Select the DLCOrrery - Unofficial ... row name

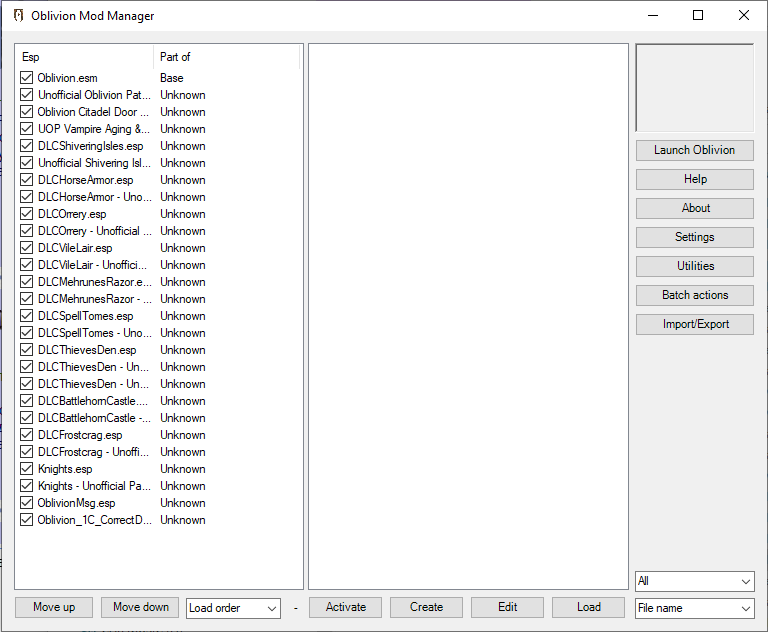click(95, 231)
